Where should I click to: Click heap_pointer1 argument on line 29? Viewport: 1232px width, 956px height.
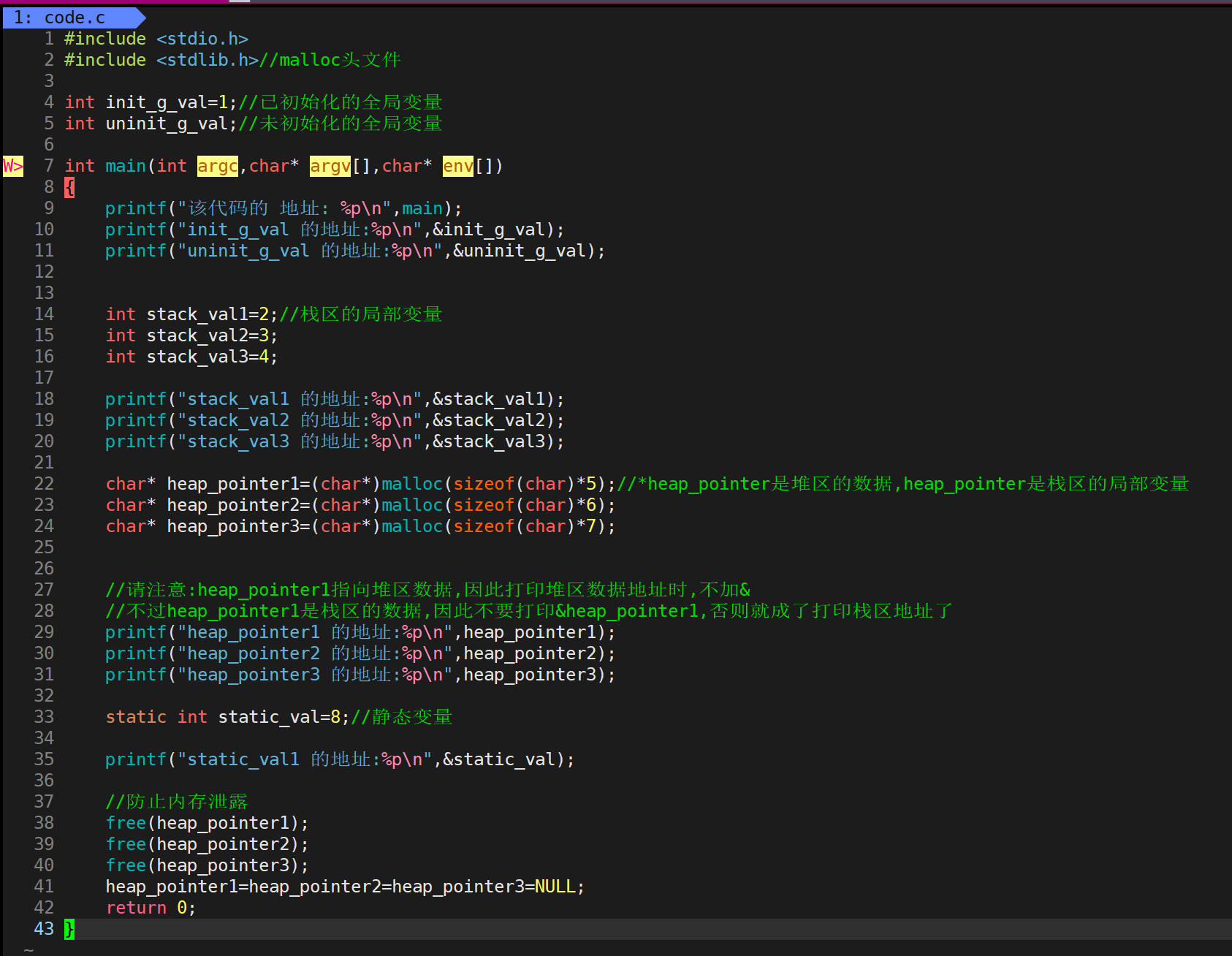530,632
